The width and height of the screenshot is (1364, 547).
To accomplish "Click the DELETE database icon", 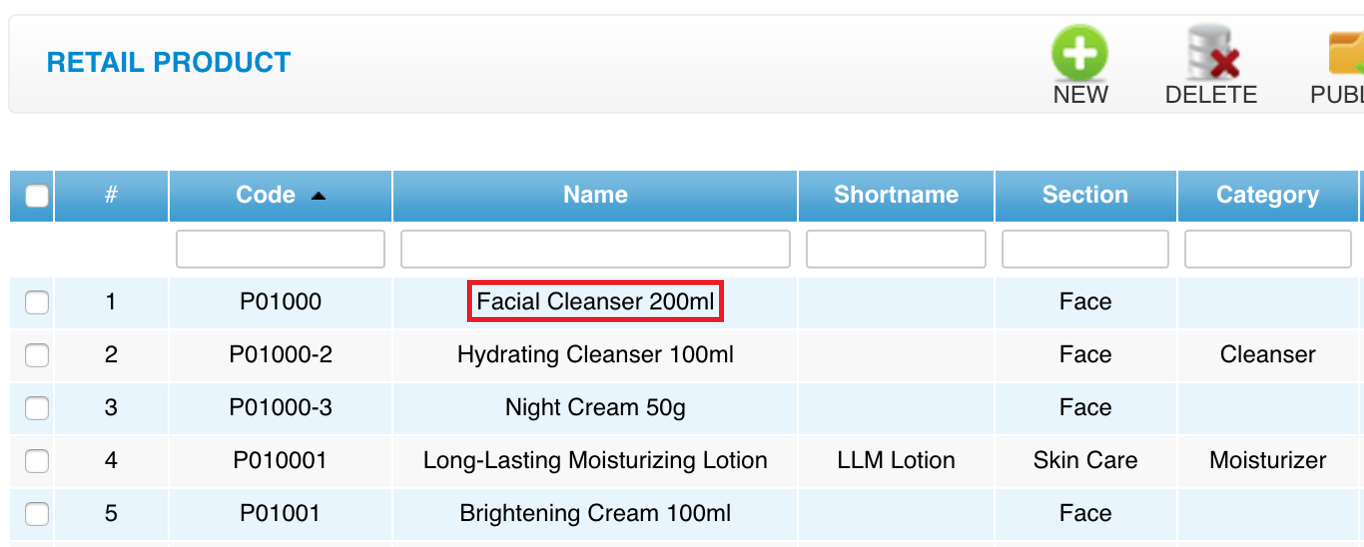I will pos(1211,54).
